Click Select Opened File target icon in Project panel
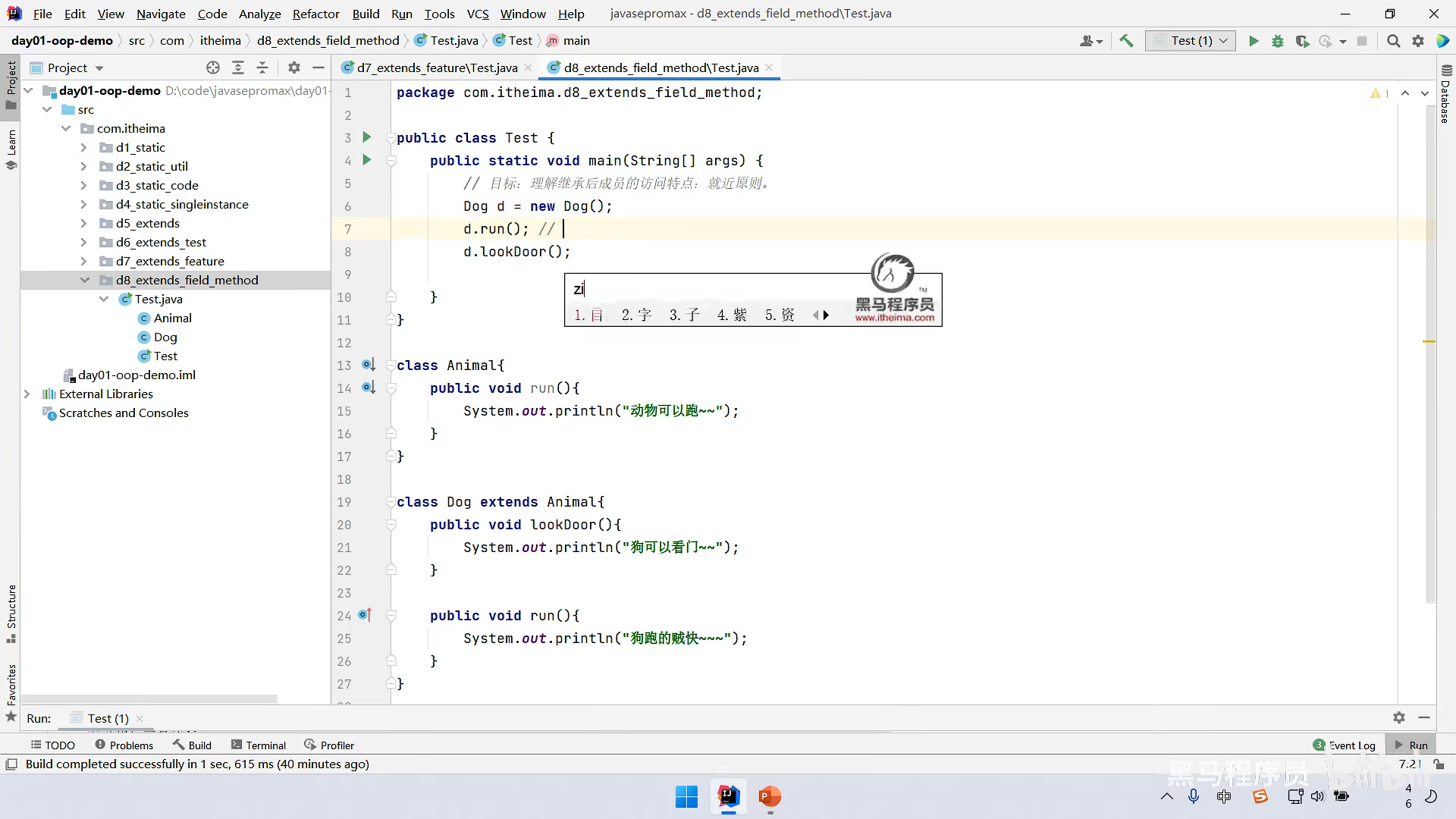This screenshot has width=1456, height=819. click(x=213, y=67)
